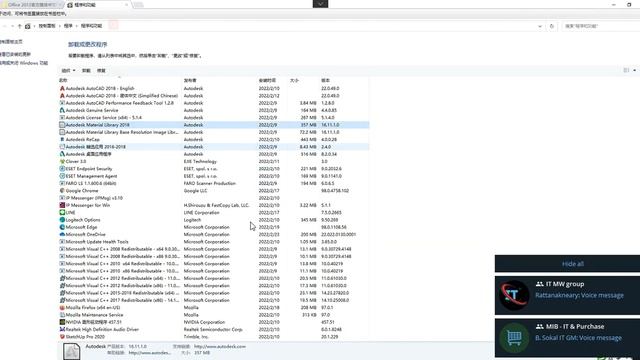Open the 组织 organize dropdown
Viewport: 640px width, 360px height.
click(x=68, y=71)
